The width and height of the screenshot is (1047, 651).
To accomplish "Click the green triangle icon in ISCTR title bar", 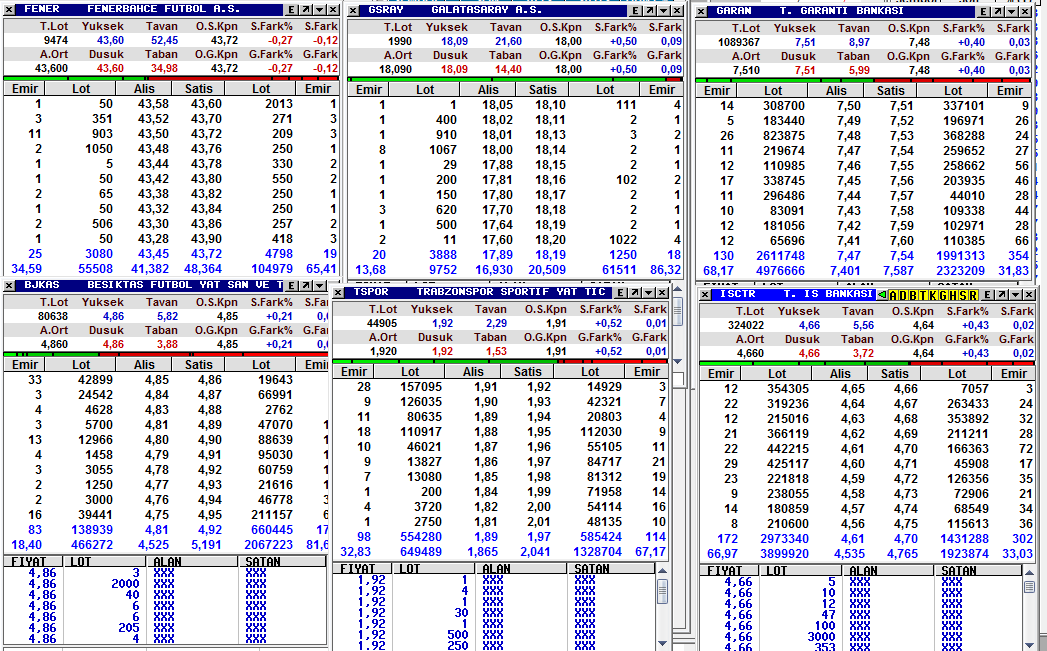I will tap(881, 296).
